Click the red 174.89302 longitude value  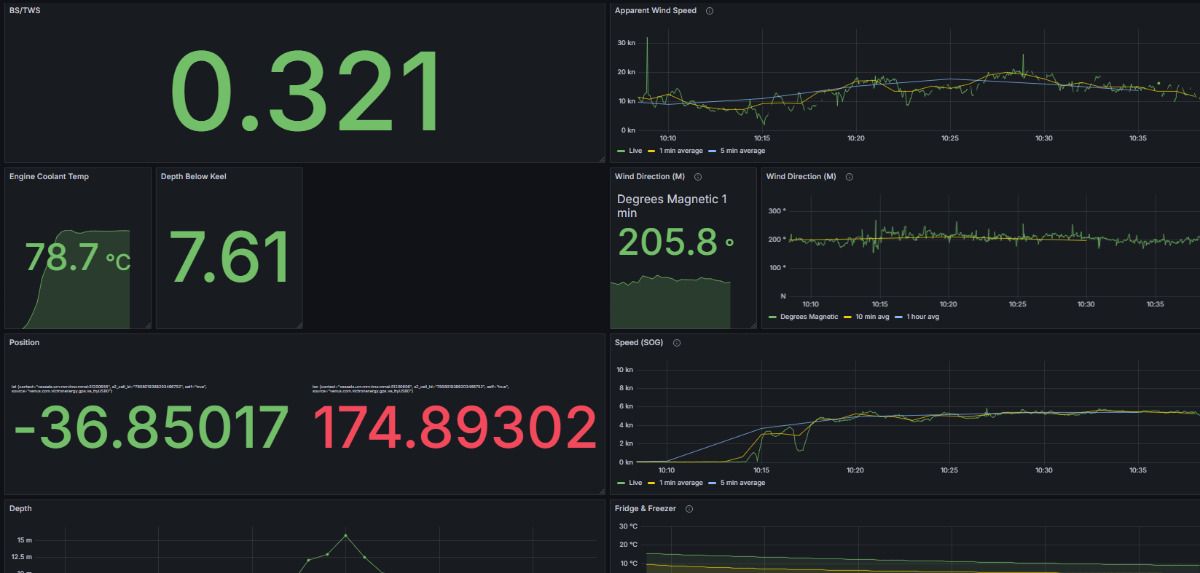tap(455, 429)
